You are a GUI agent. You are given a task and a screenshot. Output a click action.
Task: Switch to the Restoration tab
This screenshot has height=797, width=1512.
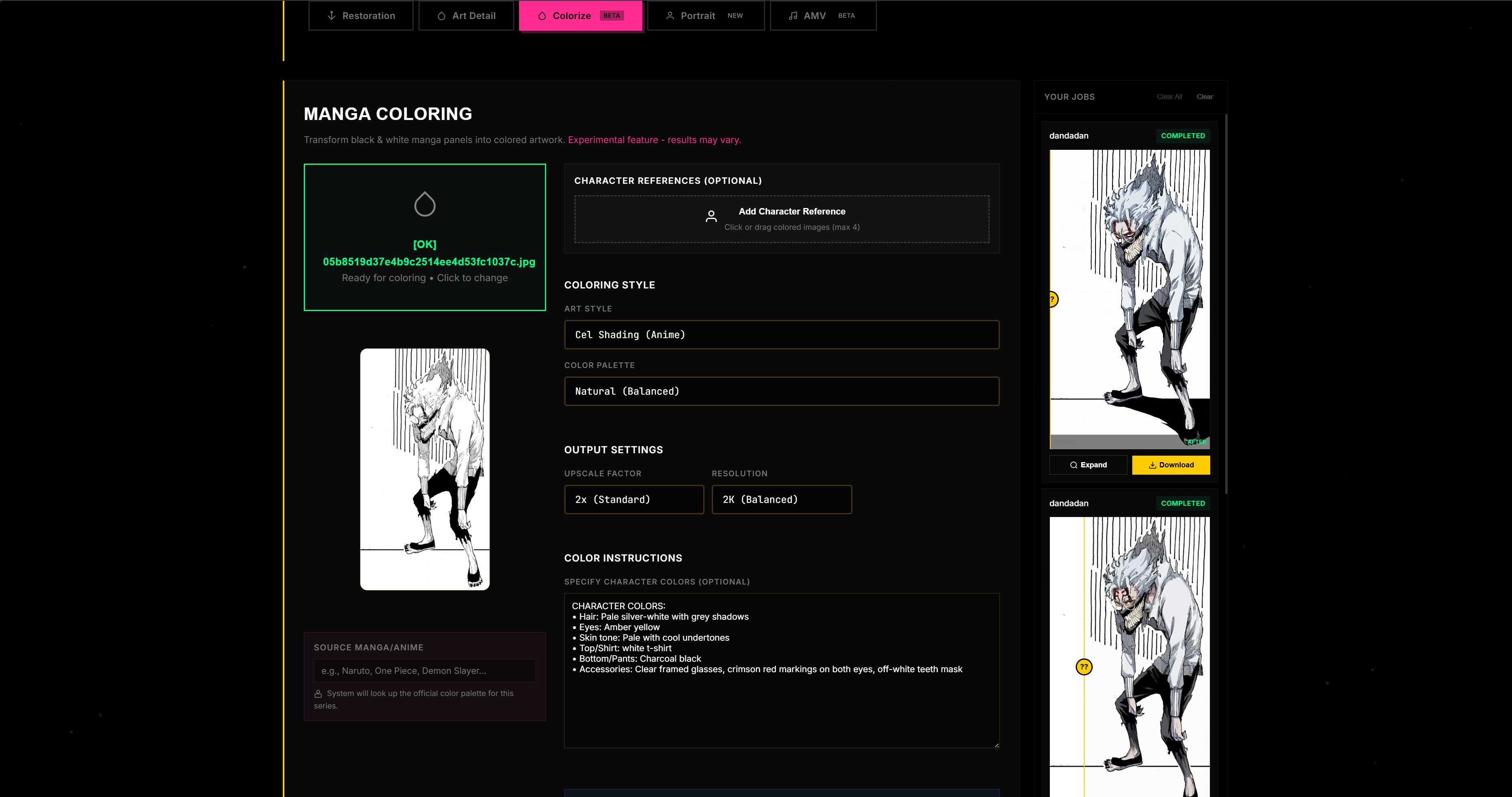361,15
